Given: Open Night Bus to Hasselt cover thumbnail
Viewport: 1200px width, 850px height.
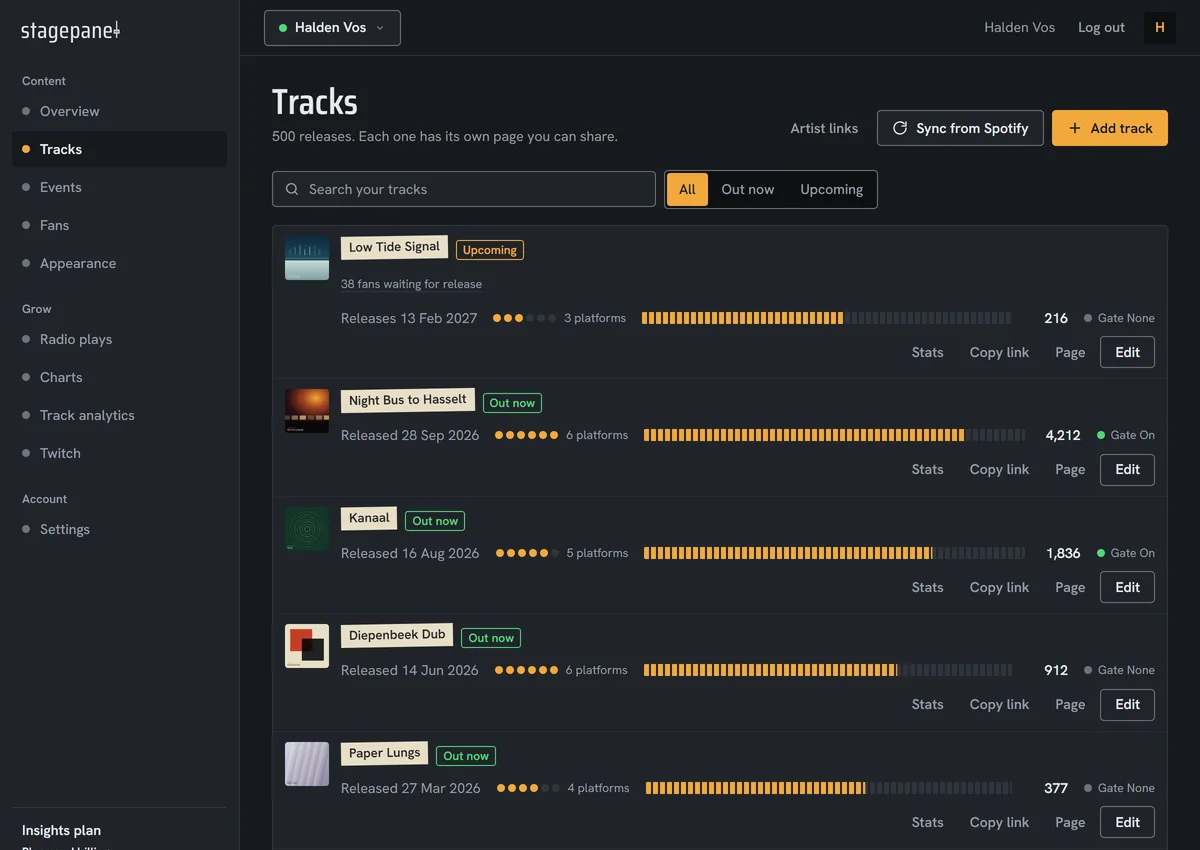Looking at the screenshot, I should click(307, 411).
